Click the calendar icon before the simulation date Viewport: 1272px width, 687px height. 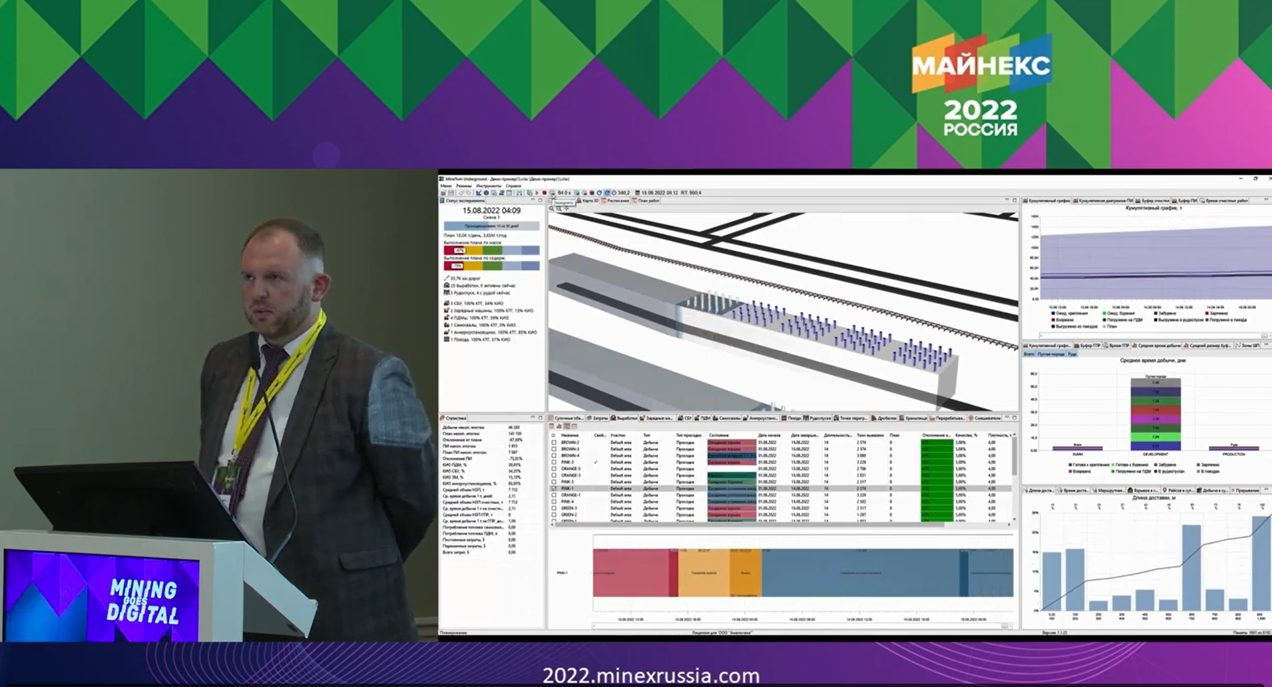click(638, 193)
